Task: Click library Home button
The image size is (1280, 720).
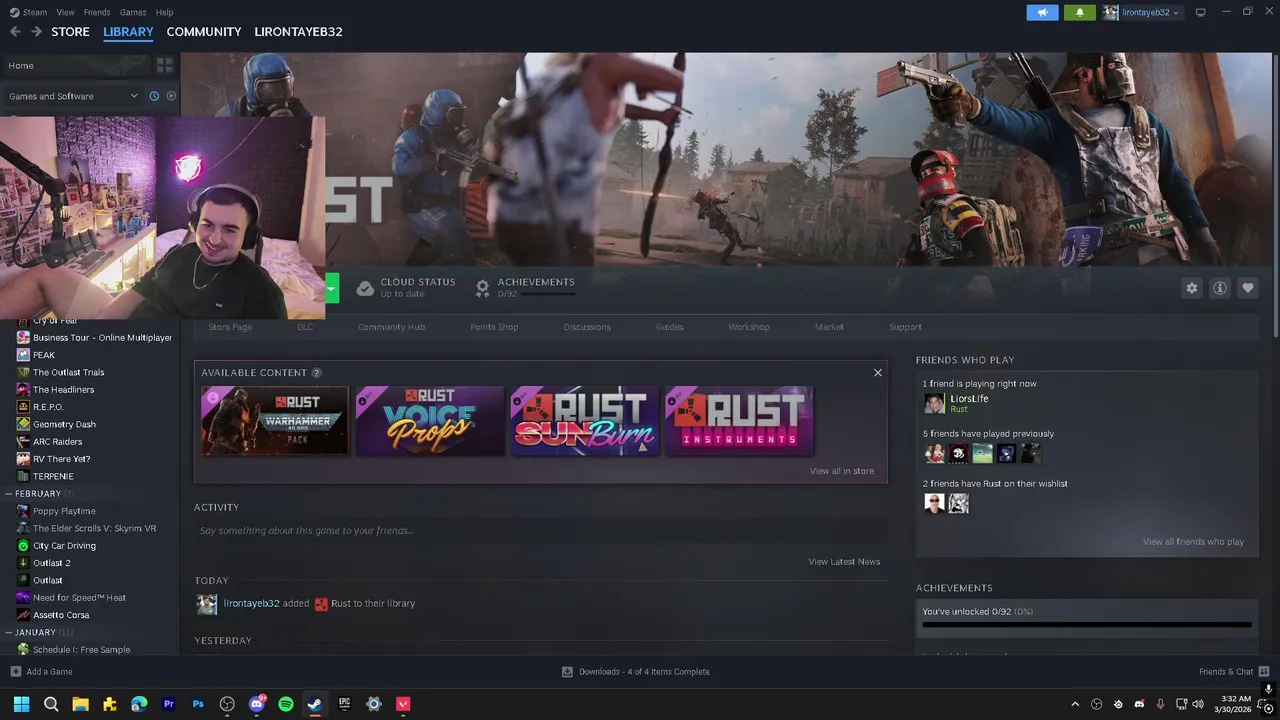Action: 76,65
